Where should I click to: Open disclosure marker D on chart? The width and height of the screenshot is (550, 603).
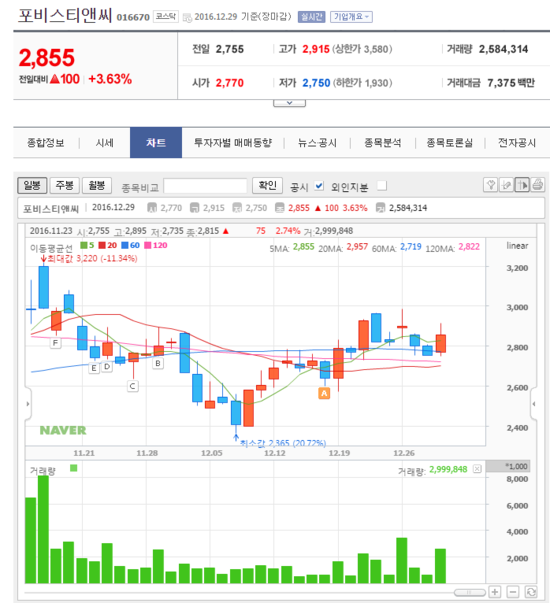(107, 366)
